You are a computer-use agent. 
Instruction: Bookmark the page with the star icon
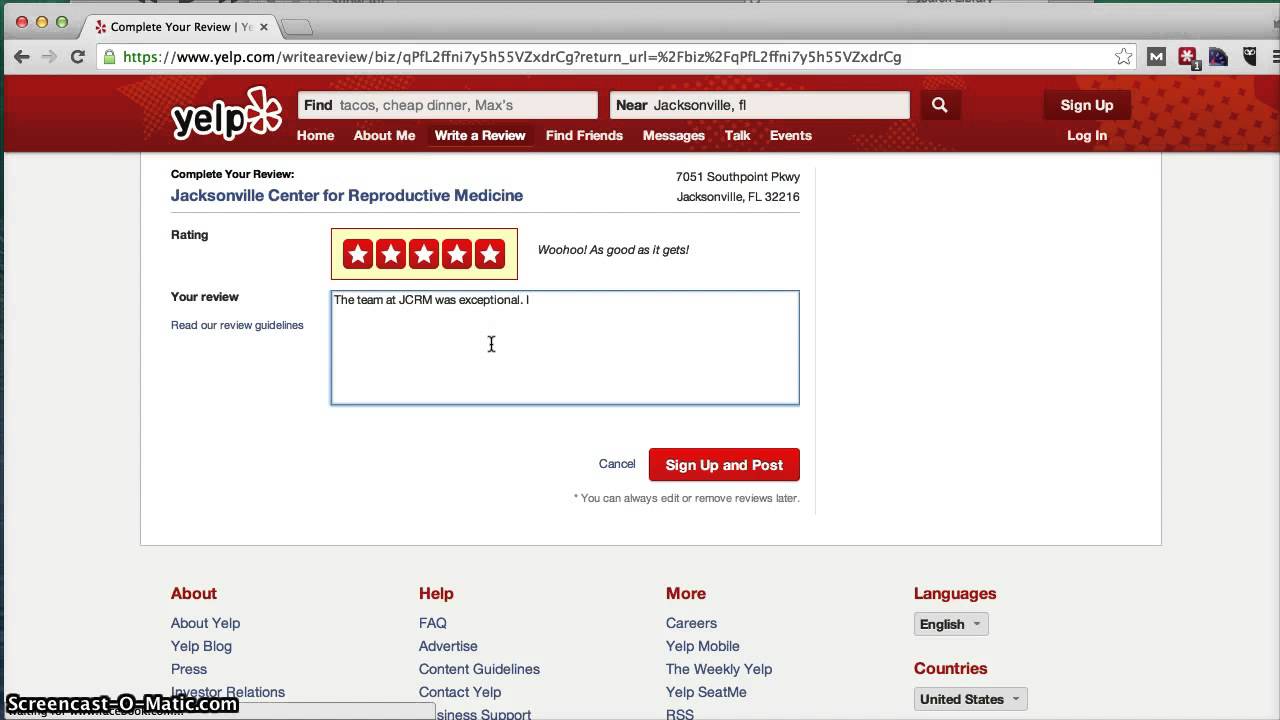(x=1124, y=57)
